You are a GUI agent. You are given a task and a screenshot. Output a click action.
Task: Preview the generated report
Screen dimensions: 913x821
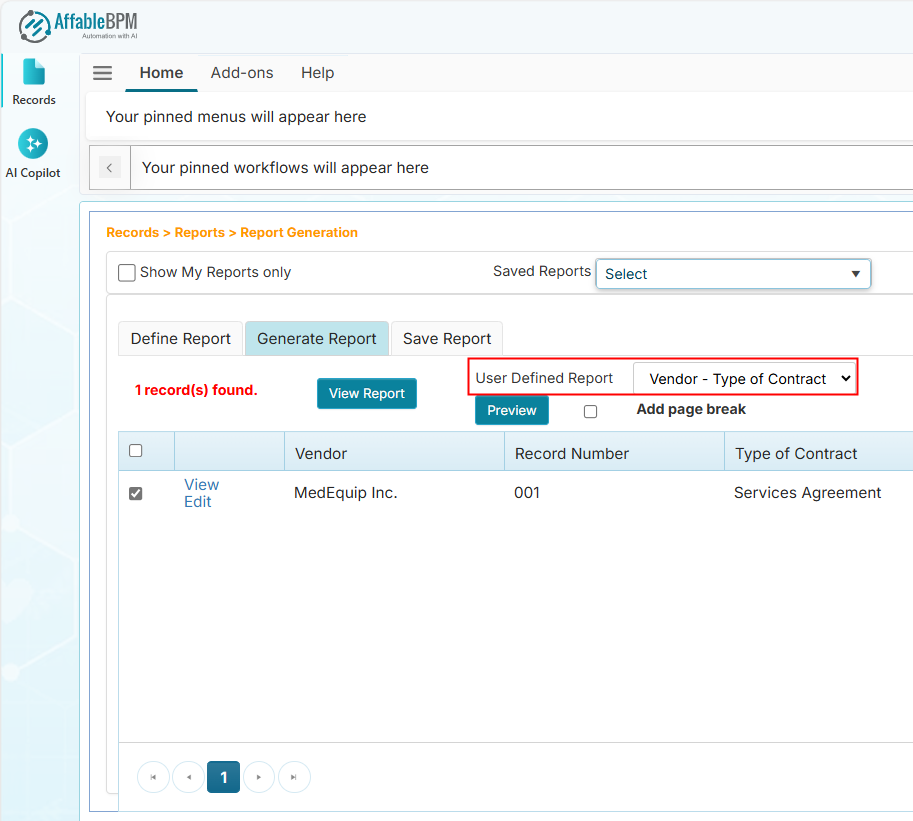click(x=511, y=410)
